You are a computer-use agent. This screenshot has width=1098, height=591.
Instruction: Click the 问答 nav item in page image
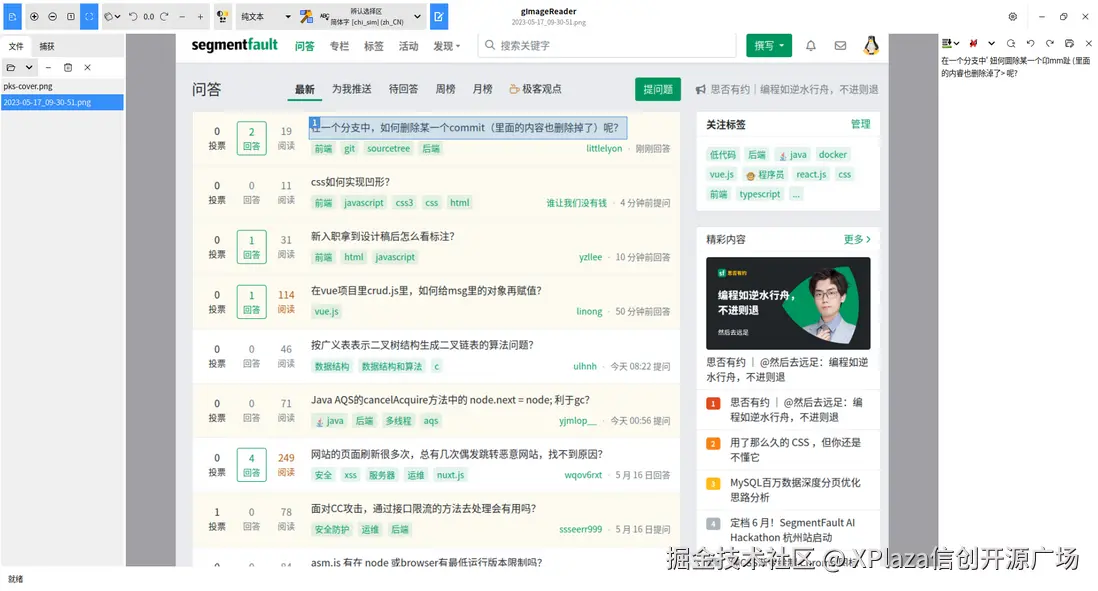click(305, 46)
